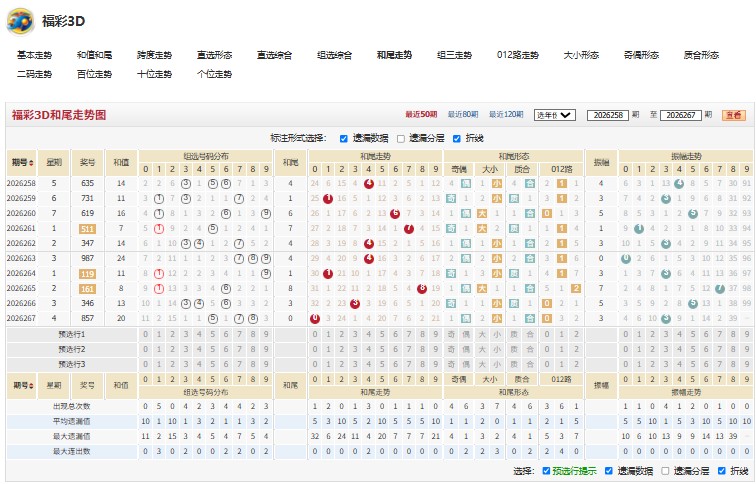Click red ball 4 in row 2026258
Viewport: 756px width, 484px height.
click(369, 184)
